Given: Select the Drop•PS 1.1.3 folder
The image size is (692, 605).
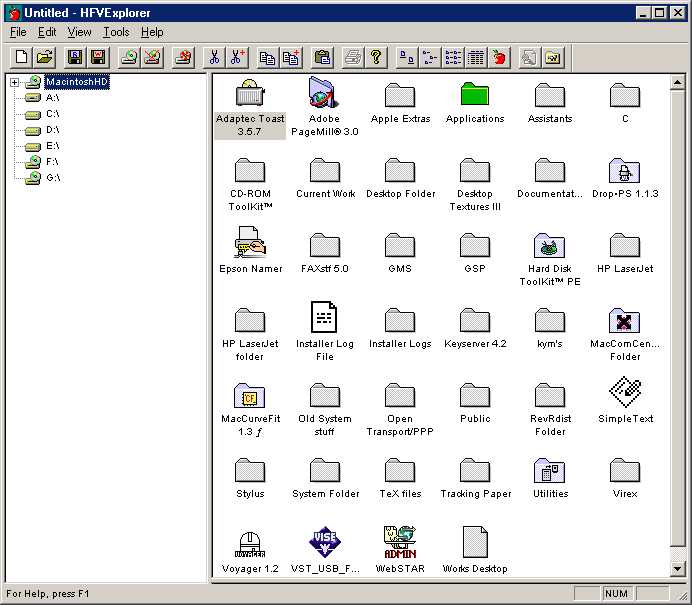Looking at the screenshot, I should tap(625, 178).
